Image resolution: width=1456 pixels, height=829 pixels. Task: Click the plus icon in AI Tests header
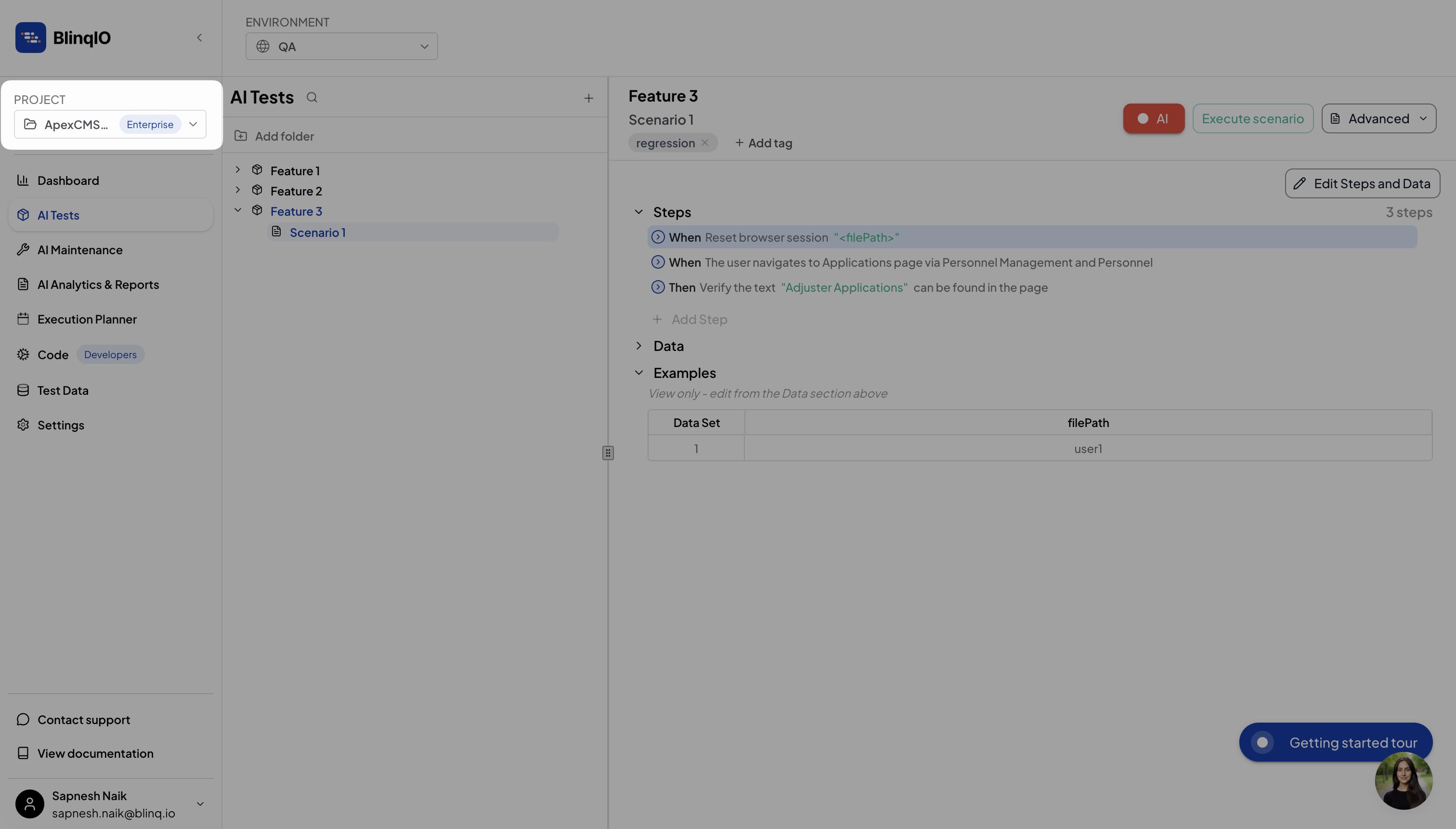588,99
